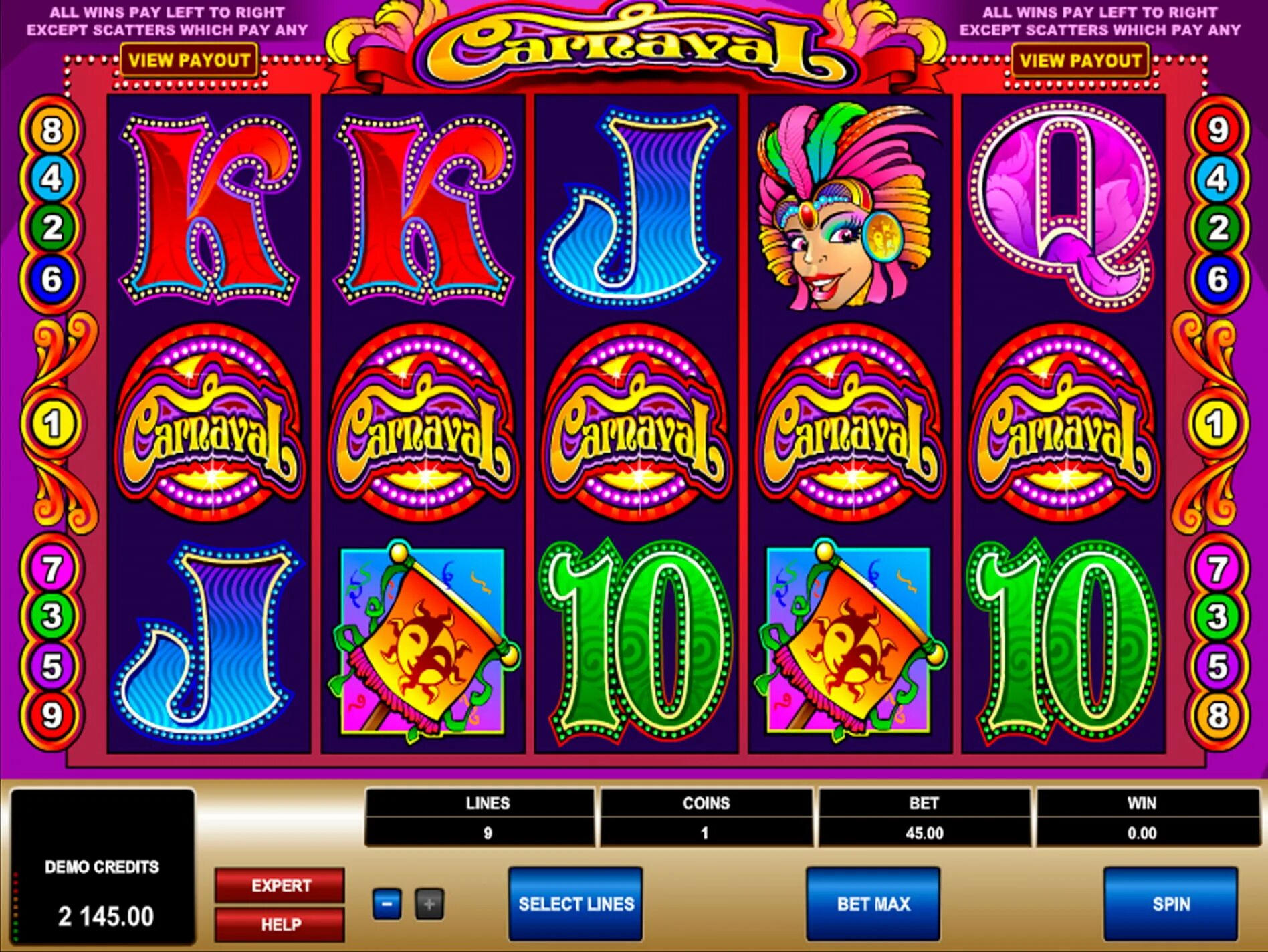Decrease coins with the minus button
This screenshot has width=1268, height=952.
click(x=387, y=905)
